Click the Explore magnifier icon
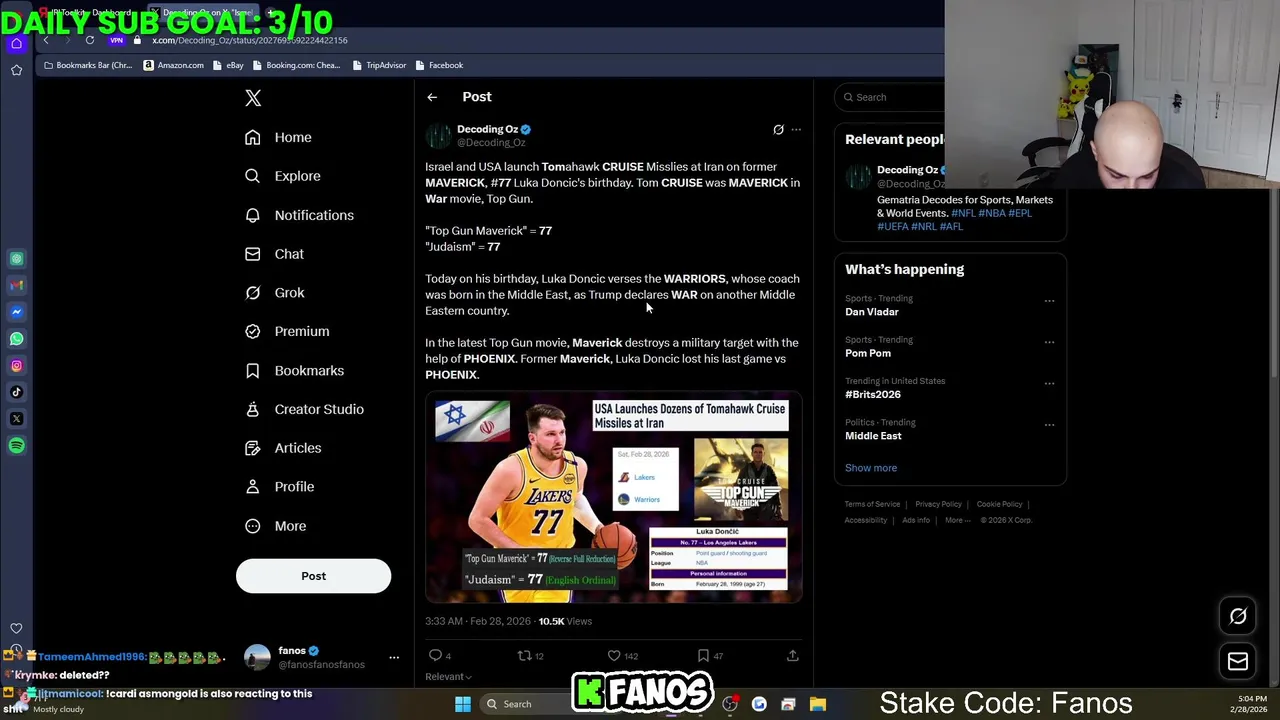 click(253, 176)
